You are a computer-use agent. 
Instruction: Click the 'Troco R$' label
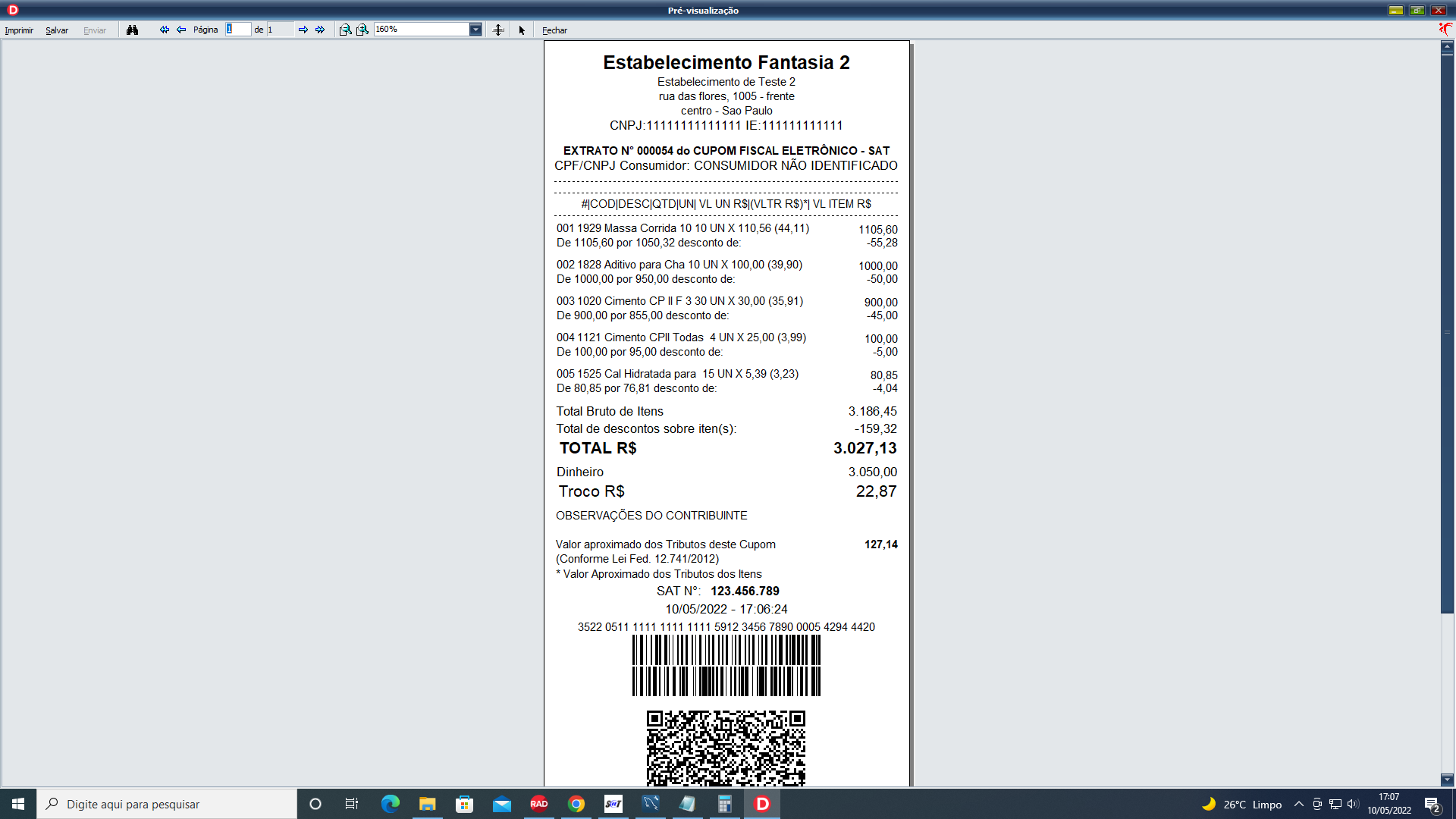[591, 491]
